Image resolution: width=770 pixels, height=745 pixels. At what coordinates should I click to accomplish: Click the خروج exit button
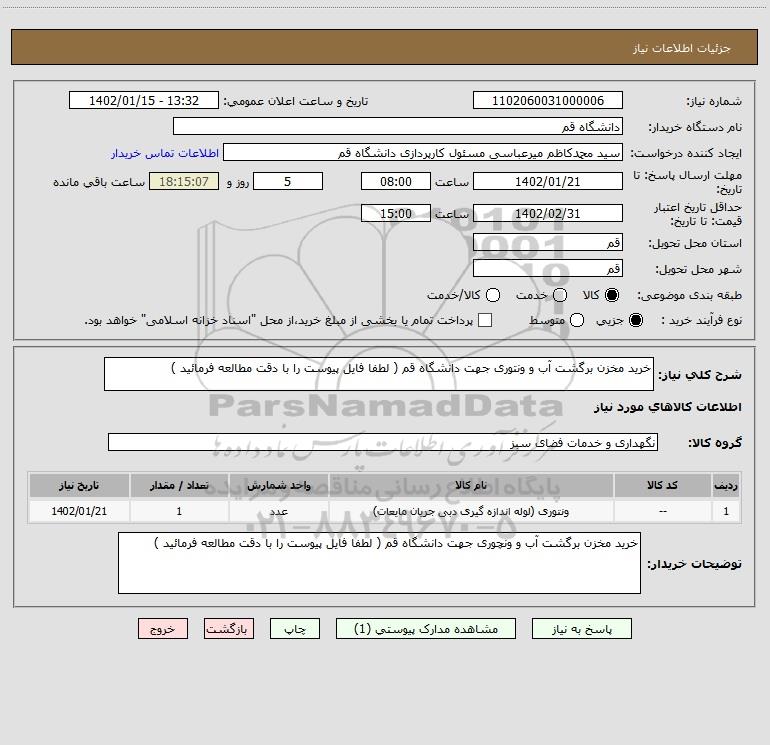pyautogui.click(x=163, y=629)
